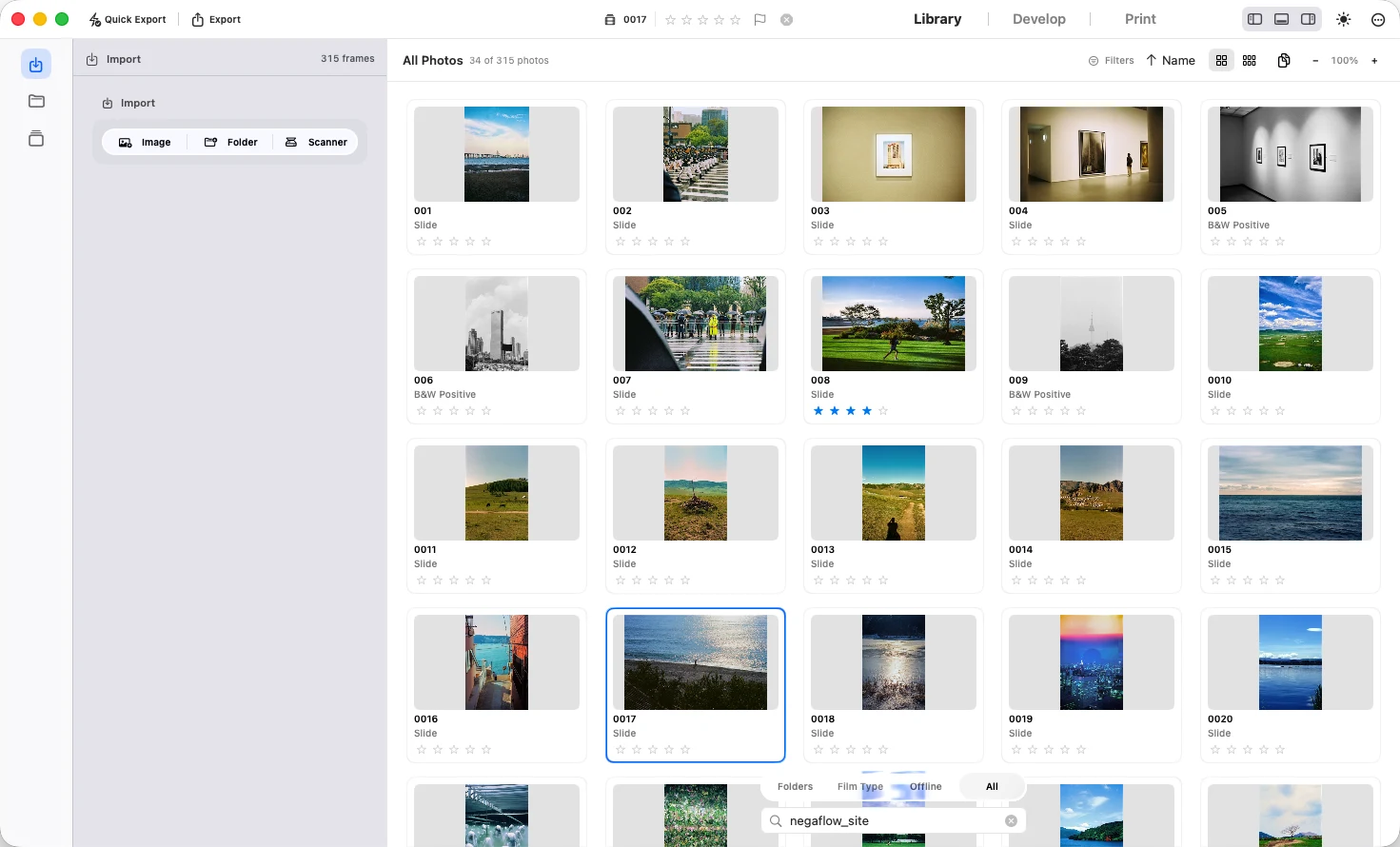
Task: Select photo 007 thumbnail
Action: [x=696, y=324]
